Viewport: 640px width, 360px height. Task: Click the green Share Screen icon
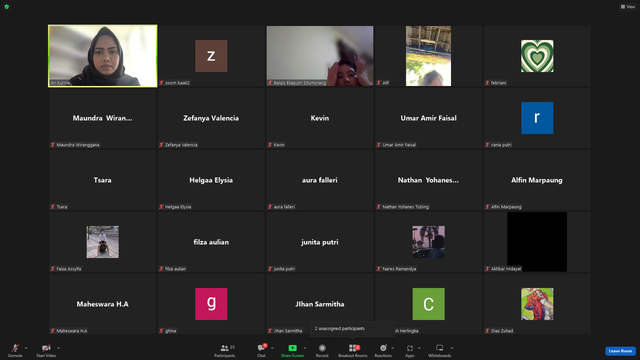pos(292,348)
